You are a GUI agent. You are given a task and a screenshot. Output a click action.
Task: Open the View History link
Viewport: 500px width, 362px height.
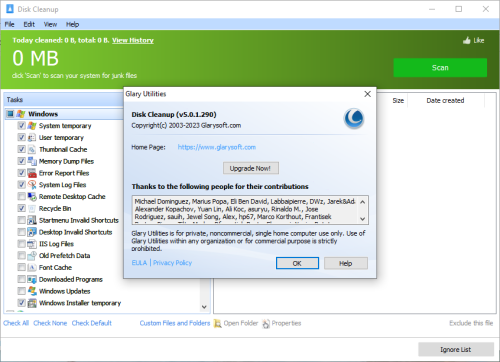(x=133, y=40)
